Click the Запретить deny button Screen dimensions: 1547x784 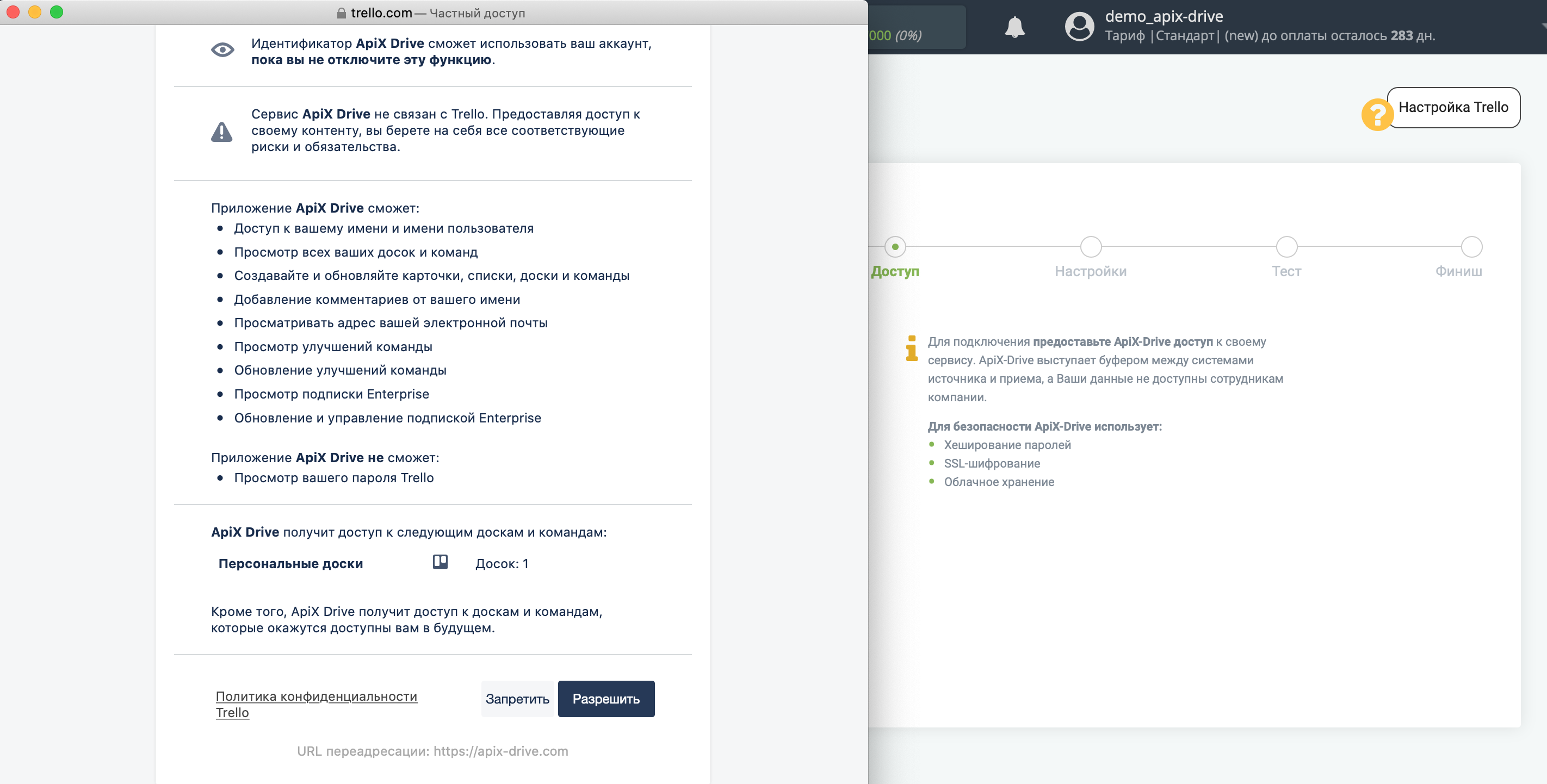pyautogui.click(x=517, y=699)
